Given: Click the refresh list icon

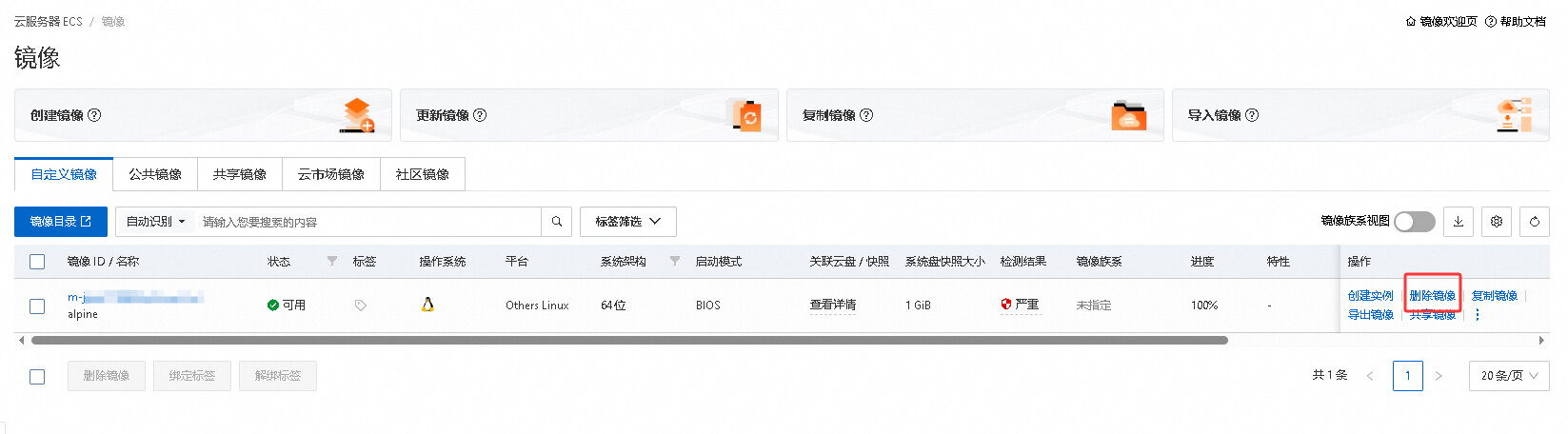Looking at the screenshot, I should [1534, 222].
